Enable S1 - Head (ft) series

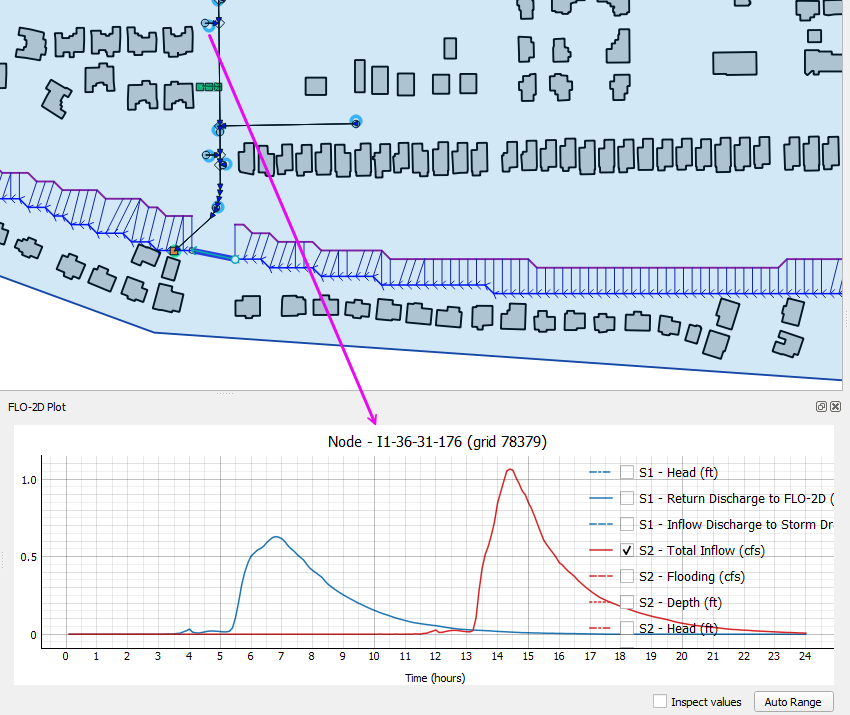coord(627,472)
